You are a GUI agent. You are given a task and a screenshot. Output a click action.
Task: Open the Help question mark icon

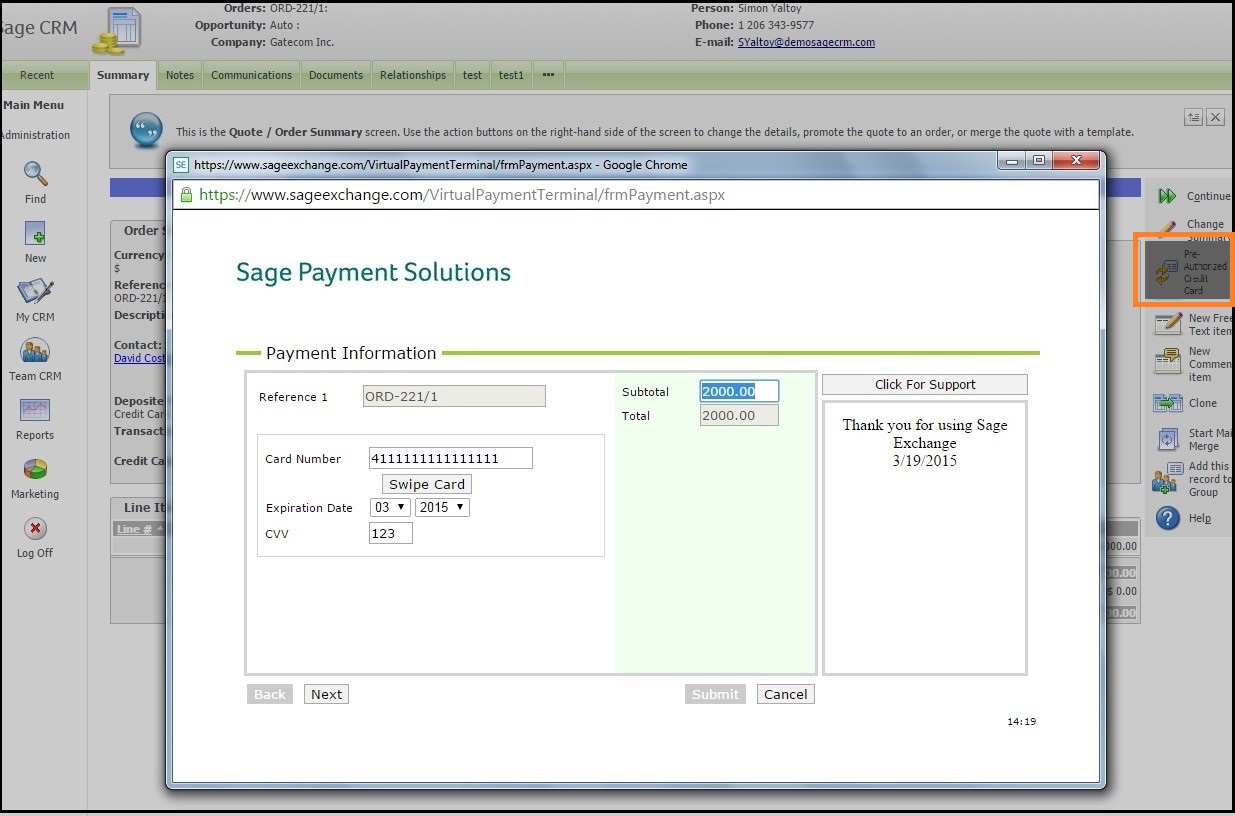click(x=1168, y=518)
